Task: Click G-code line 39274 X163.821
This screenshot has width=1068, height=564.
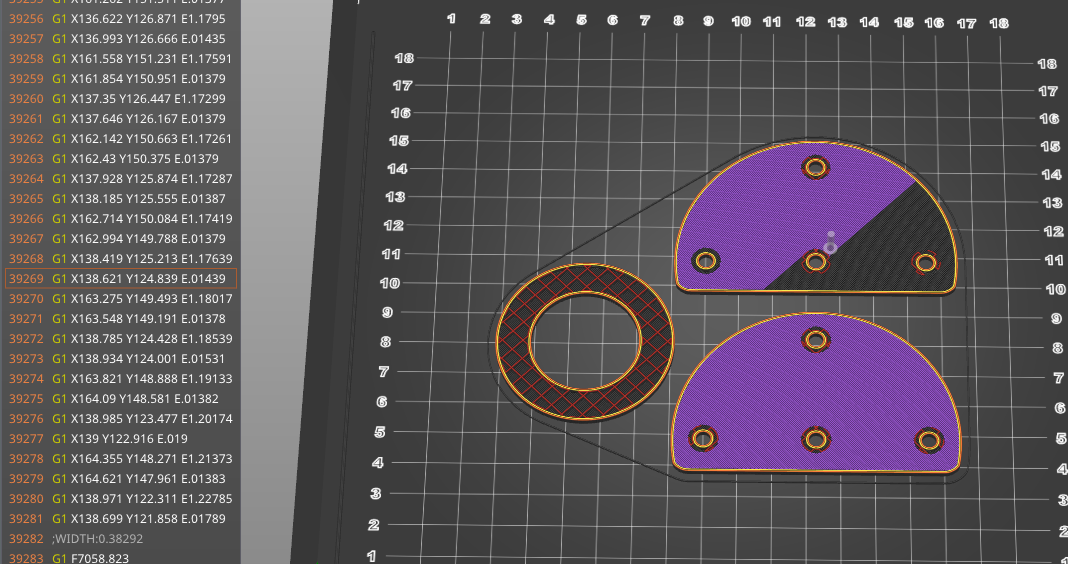Action: pos(120,378)
